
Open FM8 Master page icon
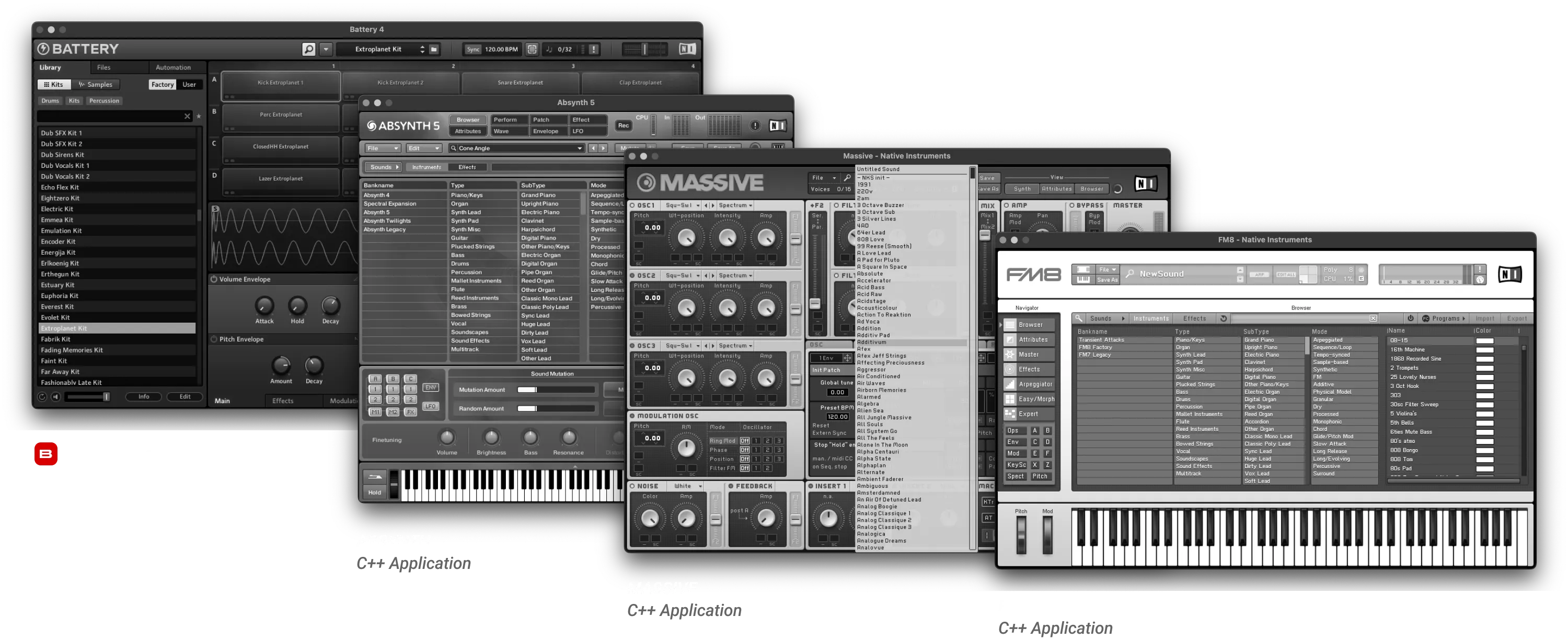(x=1010, y=355)
